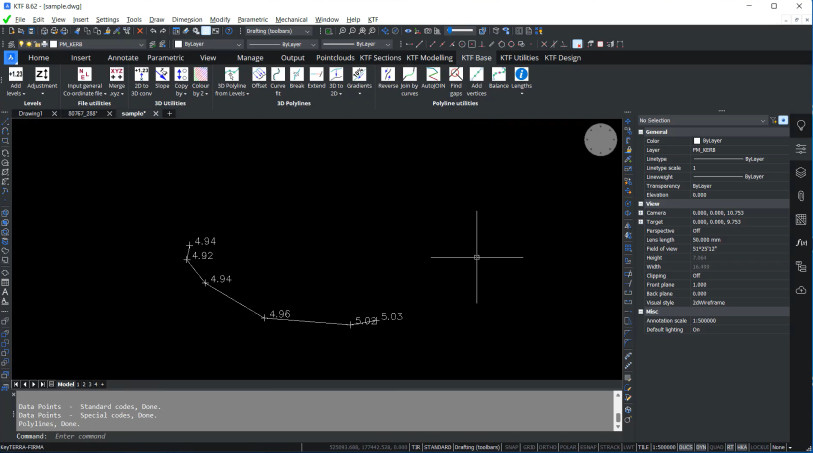Collapse the Misc properties section
Image resolution: width=813 pixels, height=453 pixels.
[x=641, y=312]
